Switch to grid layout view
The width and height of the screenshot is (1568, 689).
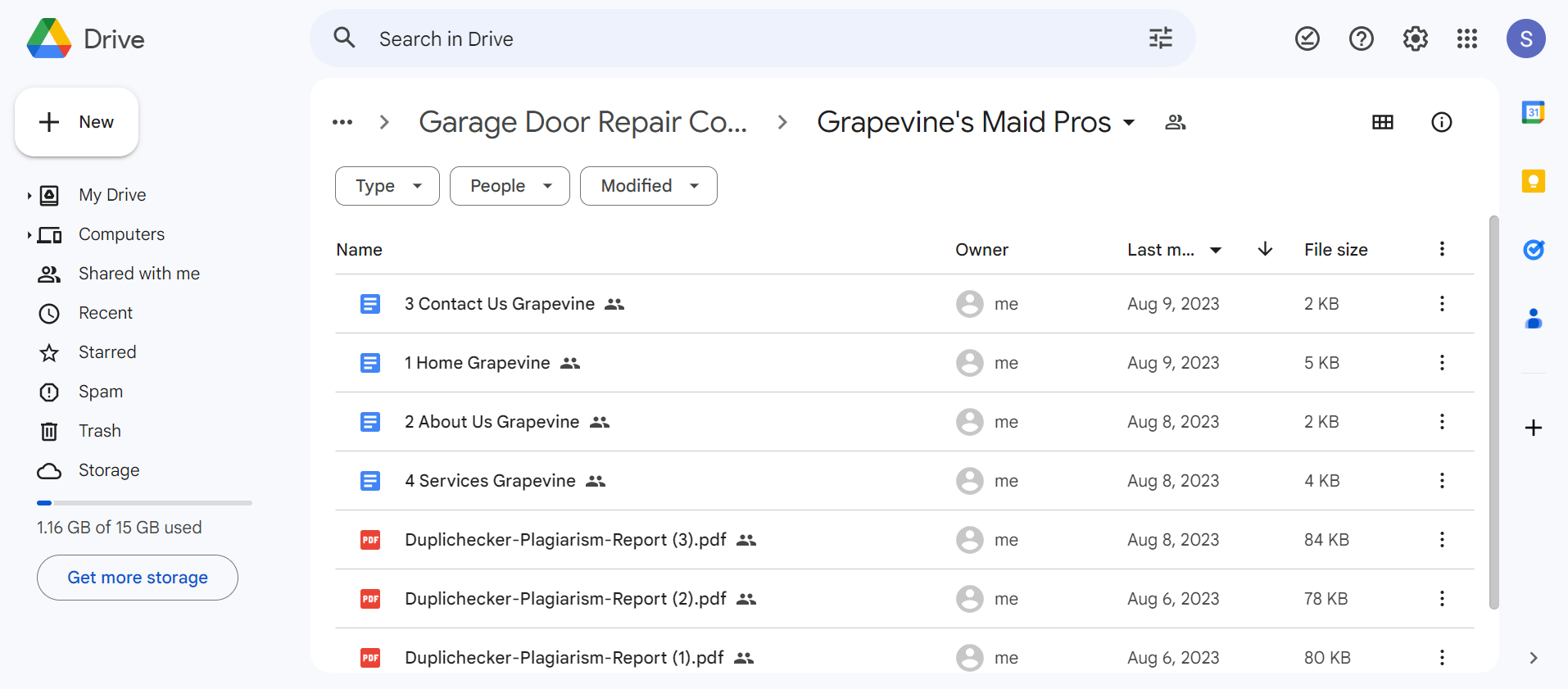tap(1383, 122)
